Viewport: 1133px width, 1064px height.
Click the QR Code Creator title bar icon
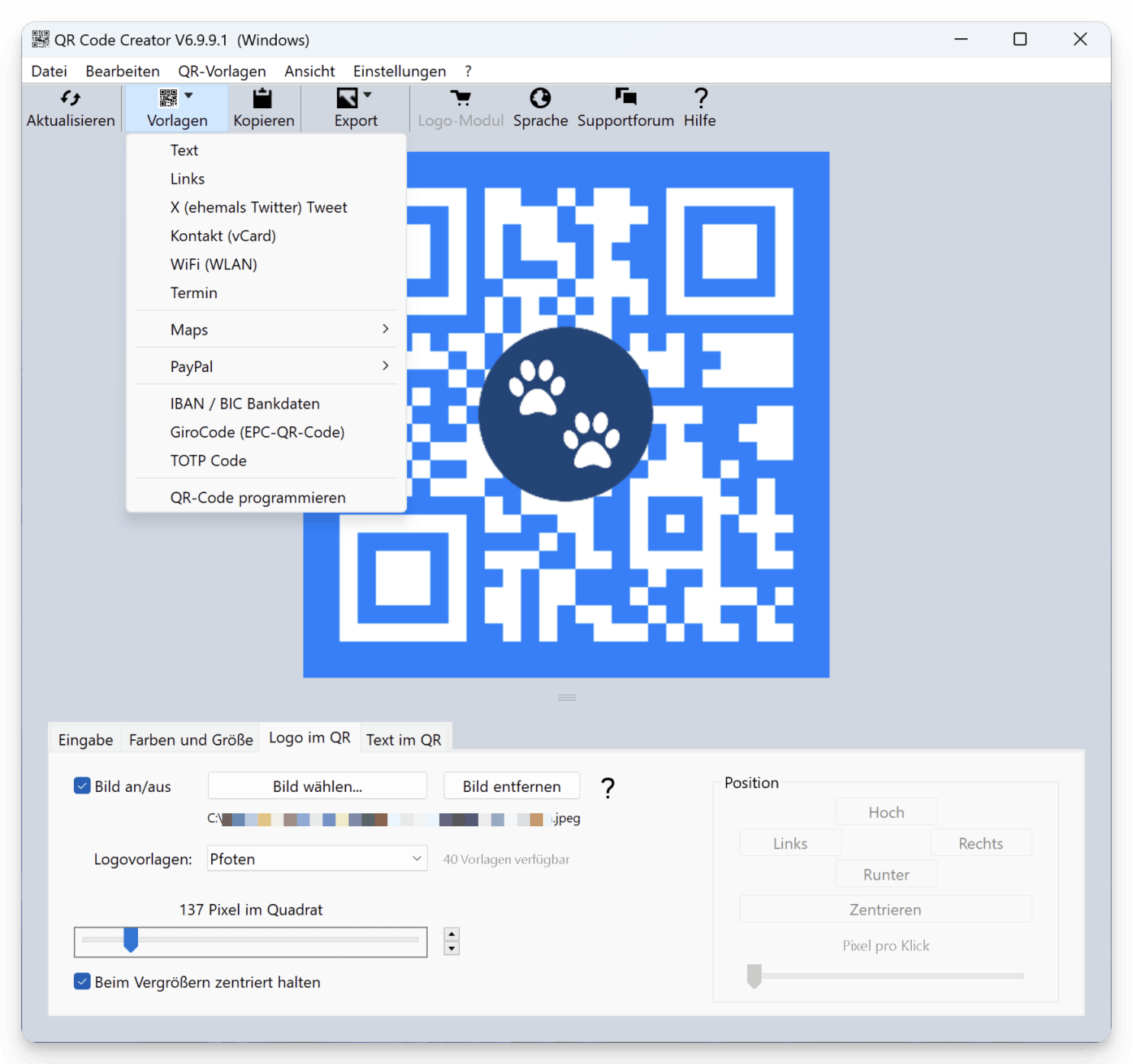(40, 40)
